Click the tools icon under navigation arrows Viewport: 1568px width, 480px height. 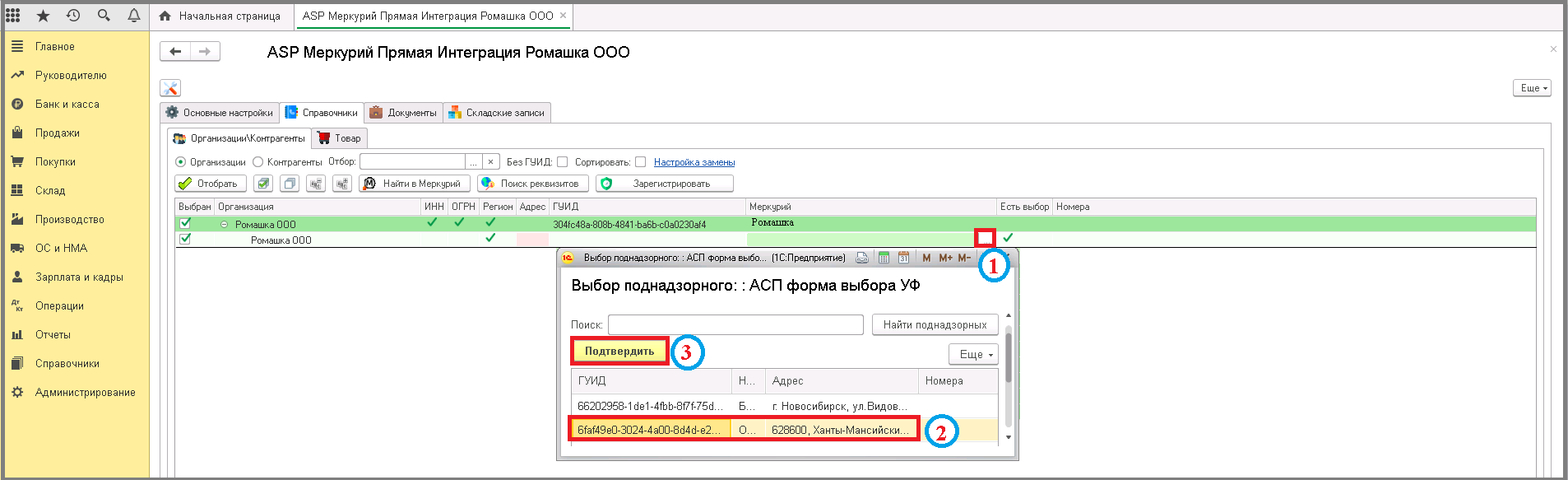170,88
